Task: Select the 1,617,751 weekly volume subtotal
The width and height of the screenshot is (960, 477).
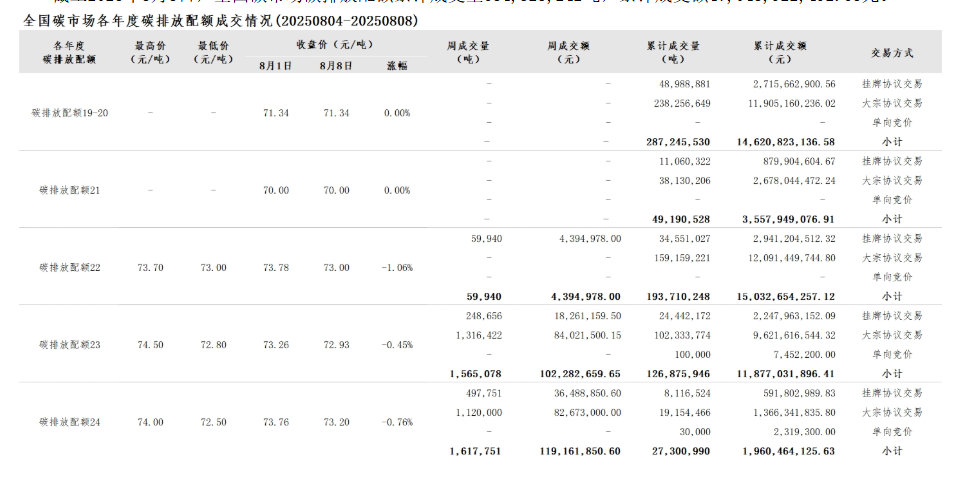Action: coord(476,451)
